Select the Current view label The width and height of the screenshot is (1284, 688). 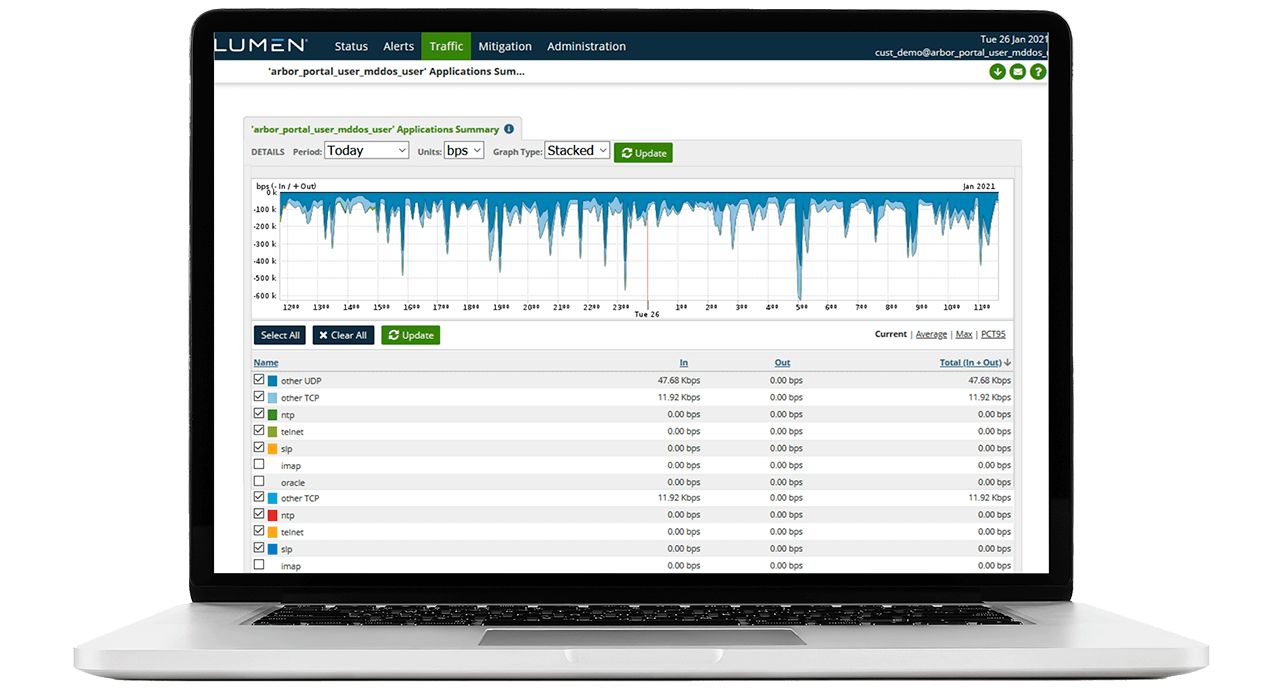891,334
